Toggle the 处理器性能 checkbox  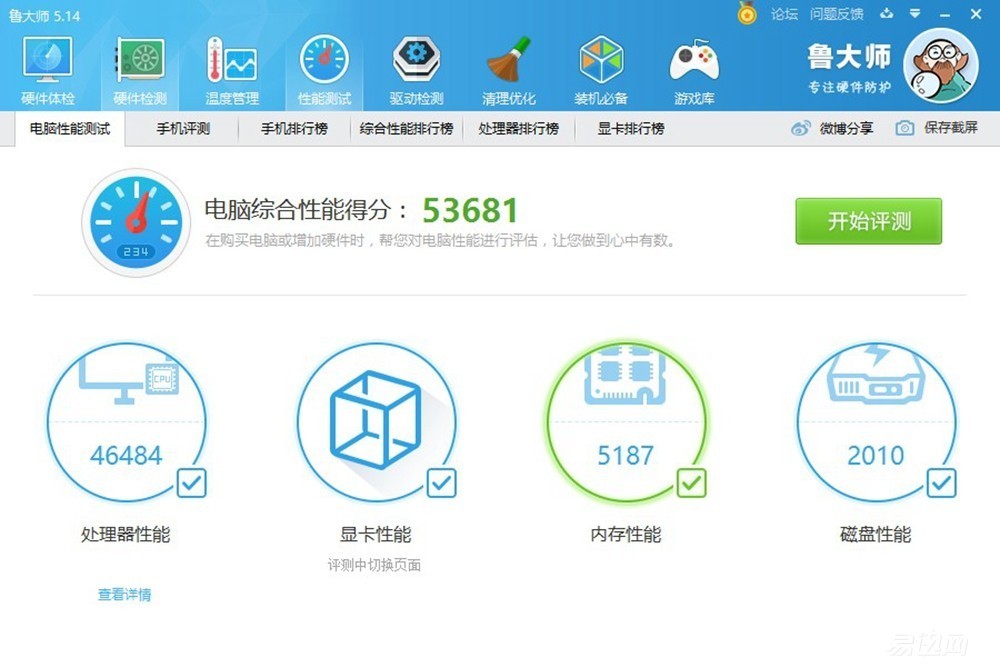click(x=191, y=483)
